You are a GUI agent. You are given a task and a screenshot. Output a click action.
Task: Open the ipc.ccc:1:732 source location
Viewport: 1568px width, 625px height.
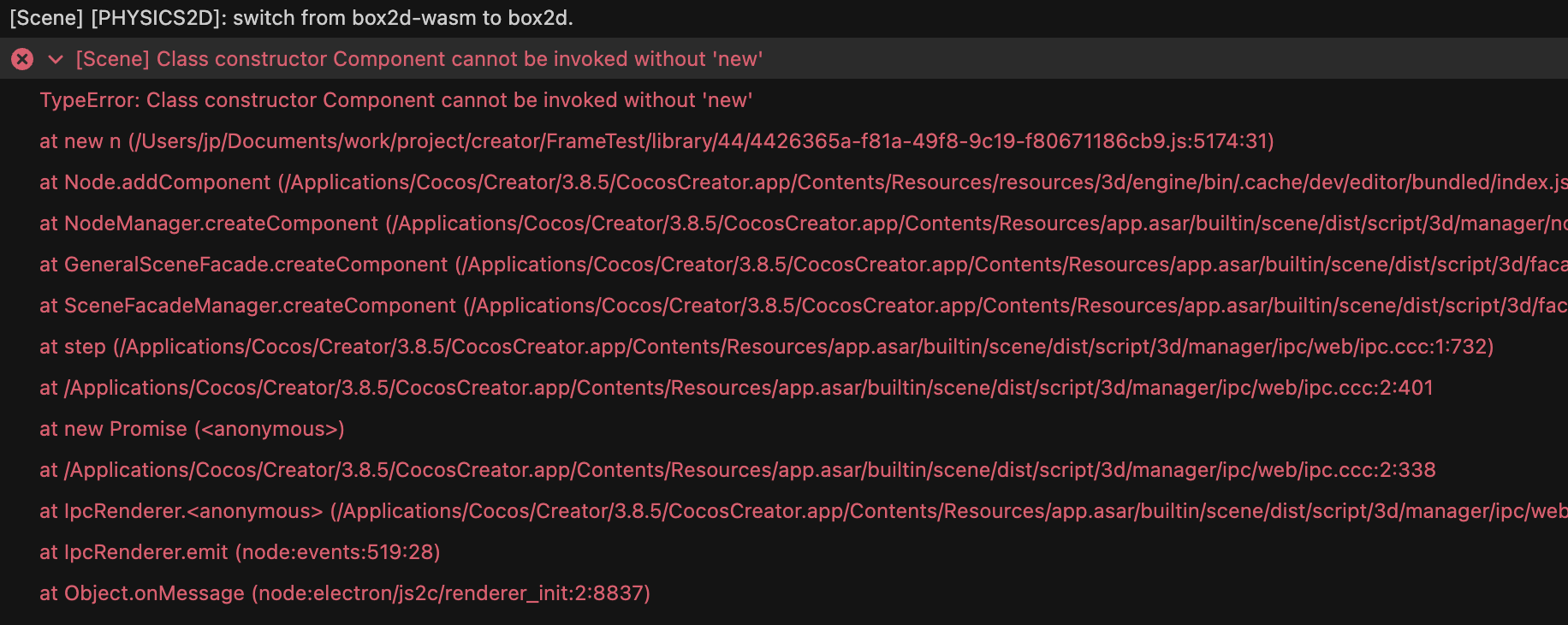(805, 347)
